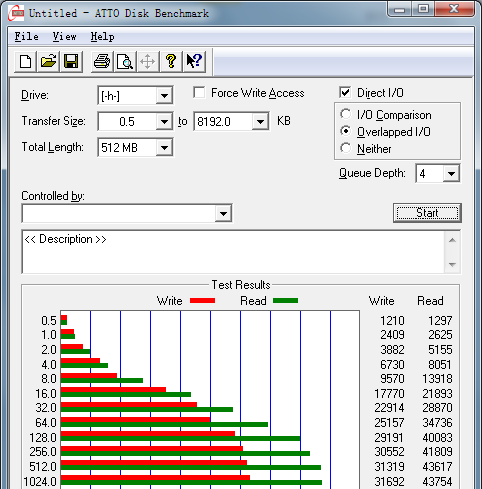Click the green Read legend swatch
This screenshot has width=482, height=489.
pos(285,301)
